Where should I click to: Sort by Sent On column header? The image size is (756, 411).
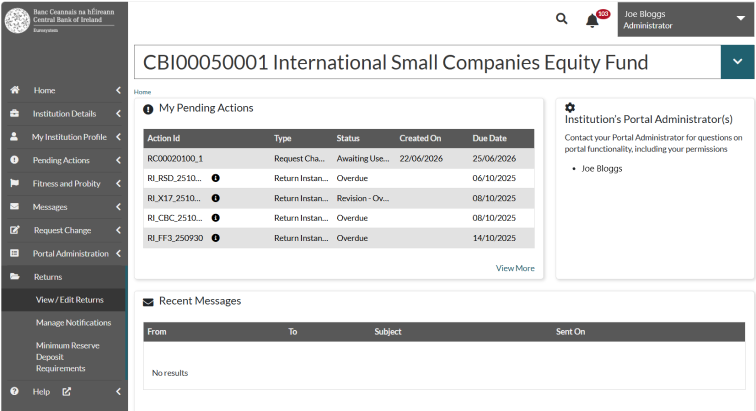point(570,331)
